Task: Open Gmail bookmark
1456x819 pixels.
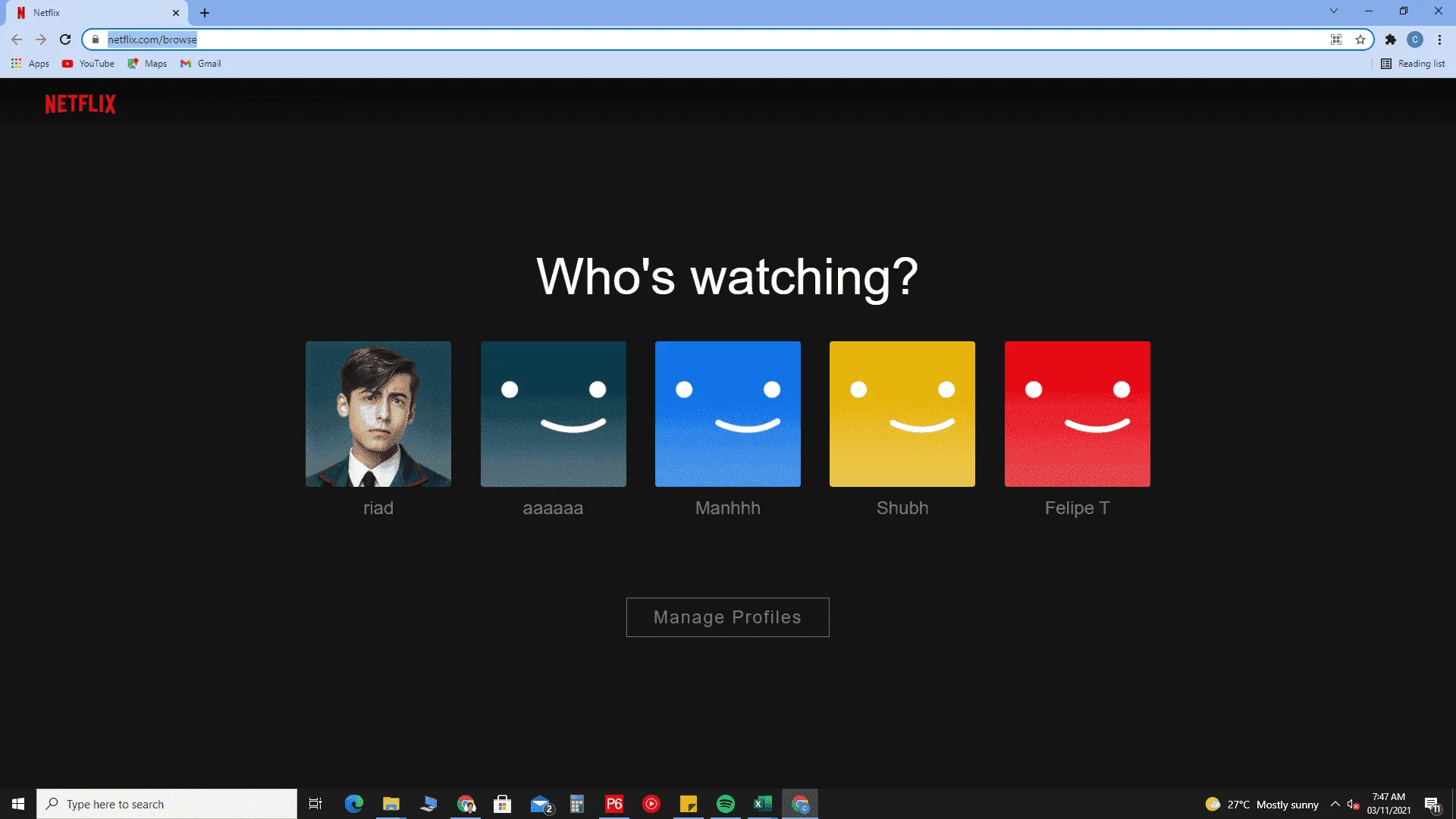Action: click(x=201, y=64)
